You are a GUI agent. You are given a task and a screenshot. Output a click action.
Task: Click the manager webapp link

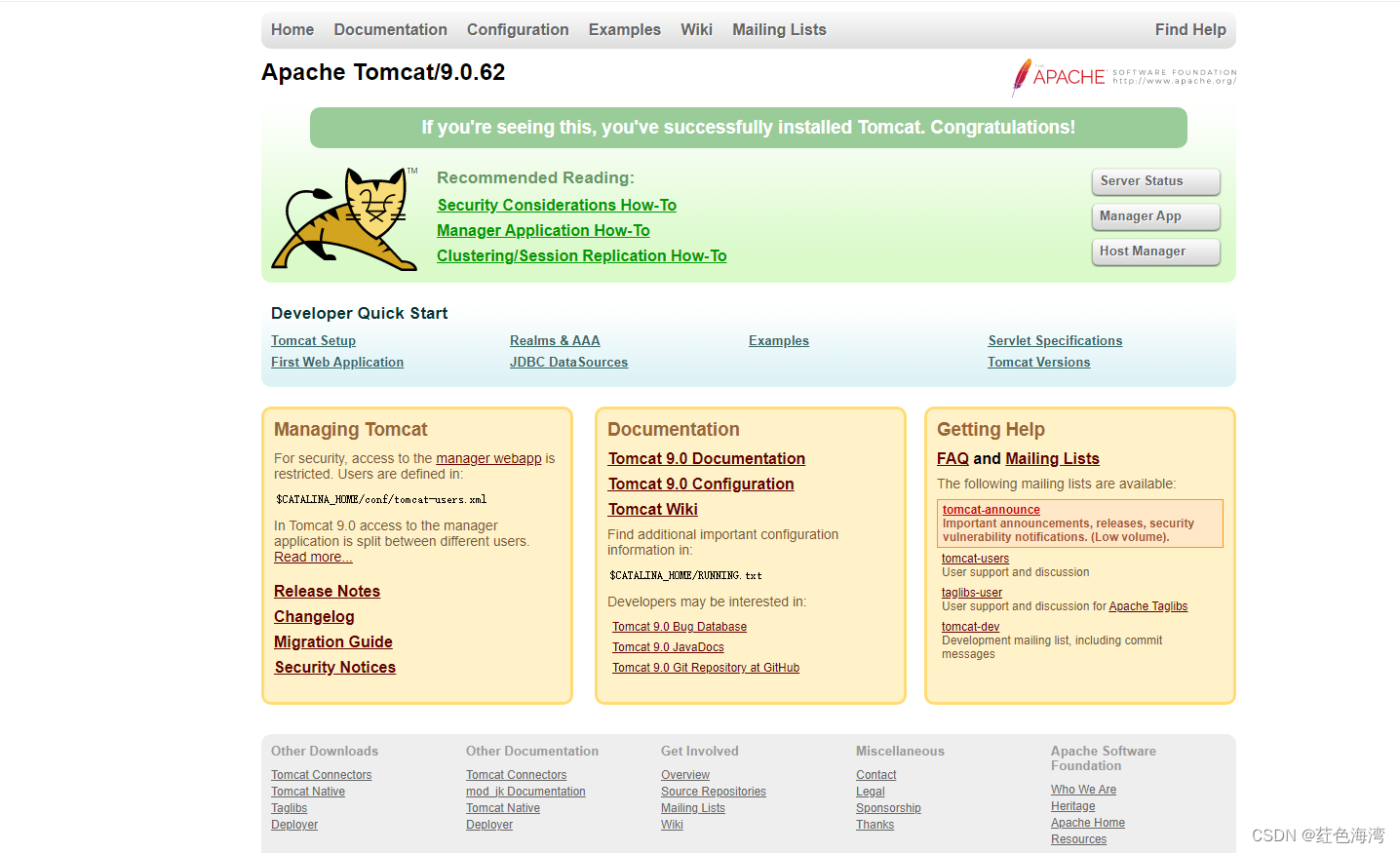click(x=488, y=458)
